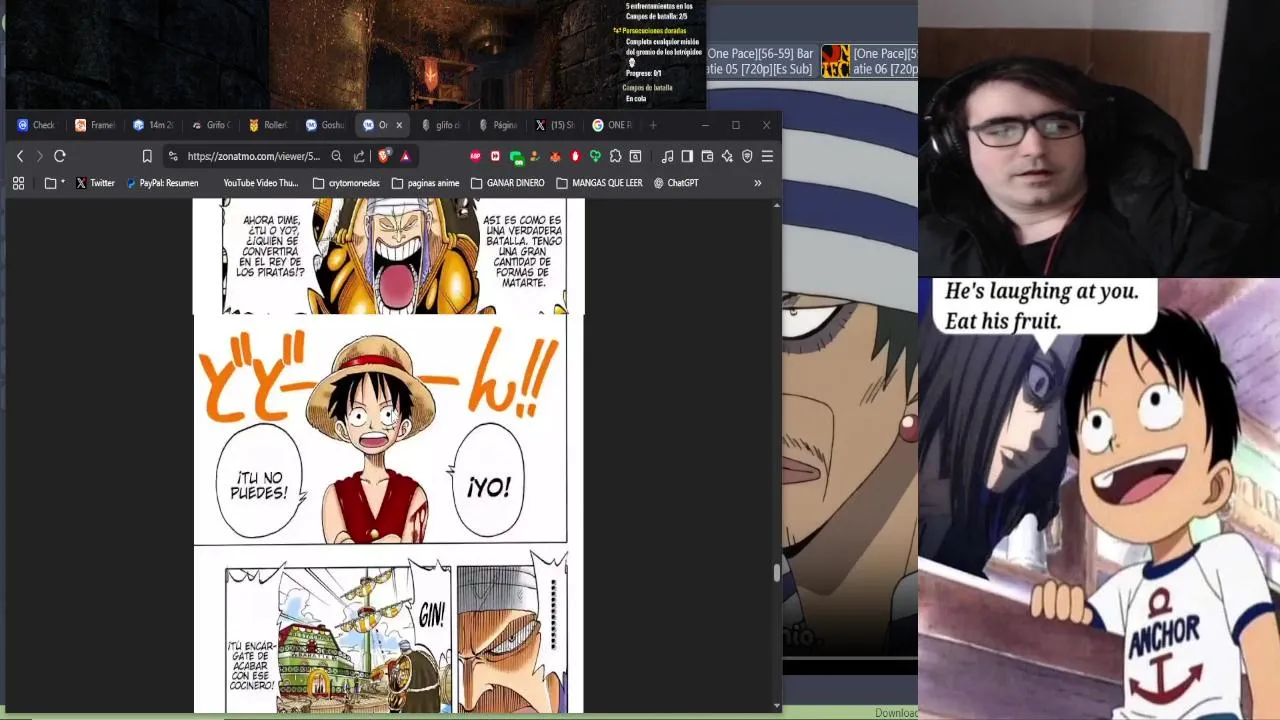This screenshot has height=720, width=1280.
Task: Click the zoom magnifier in address bar
Action: pyautogui.click(x=336, y=156)
